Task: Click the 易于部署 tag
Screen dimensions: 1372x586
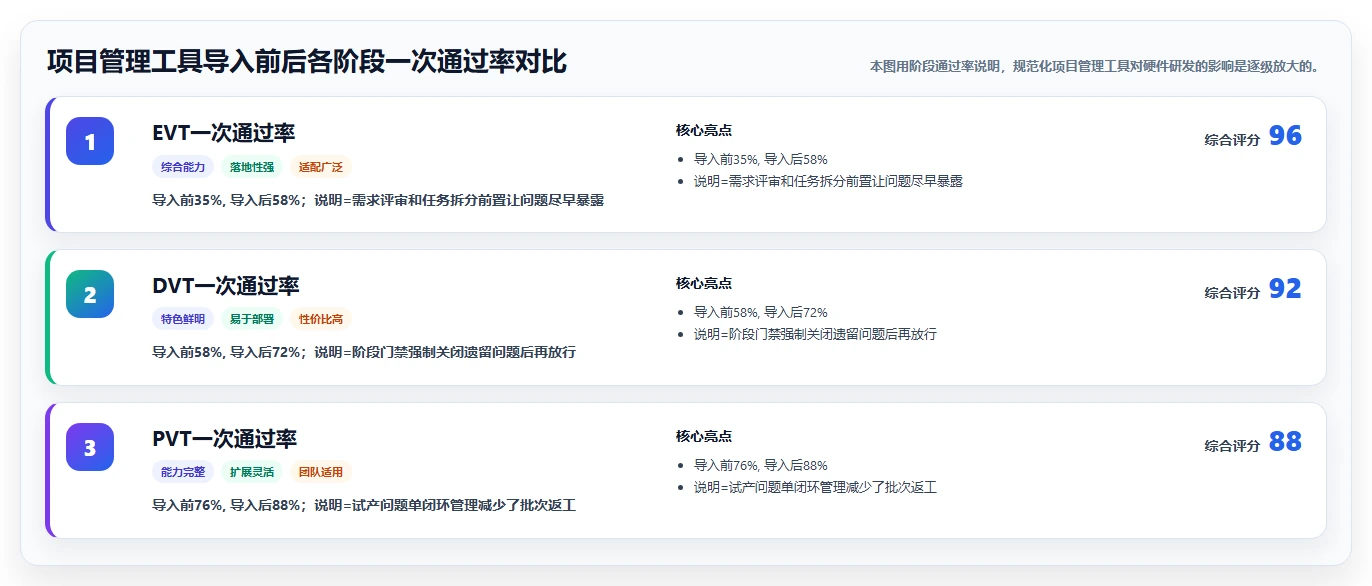Action: coord(252,320)
